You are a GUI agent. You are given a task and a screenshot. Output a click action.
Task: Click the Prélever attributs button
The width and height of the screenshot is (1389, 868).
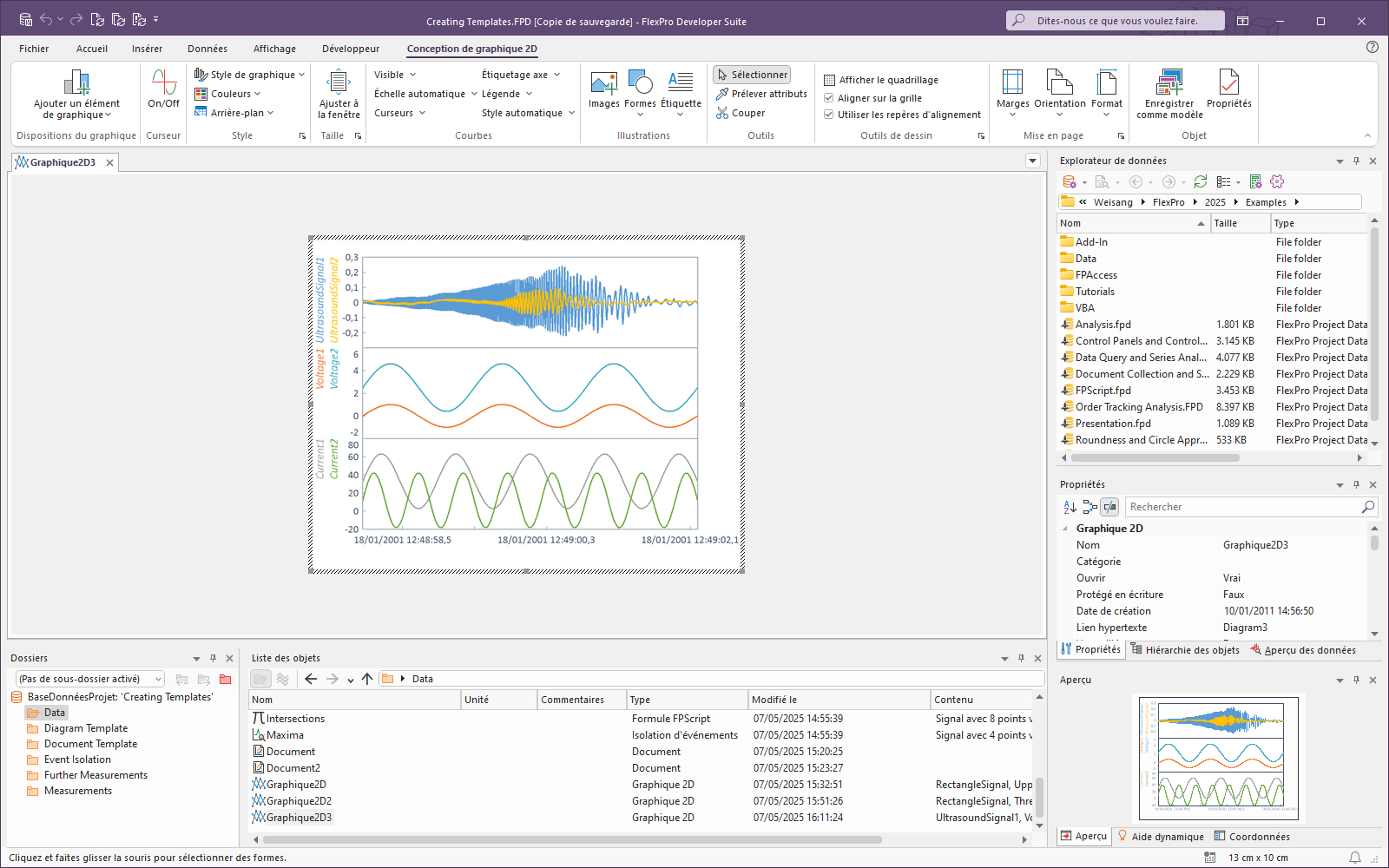click(x=761, y=94)
